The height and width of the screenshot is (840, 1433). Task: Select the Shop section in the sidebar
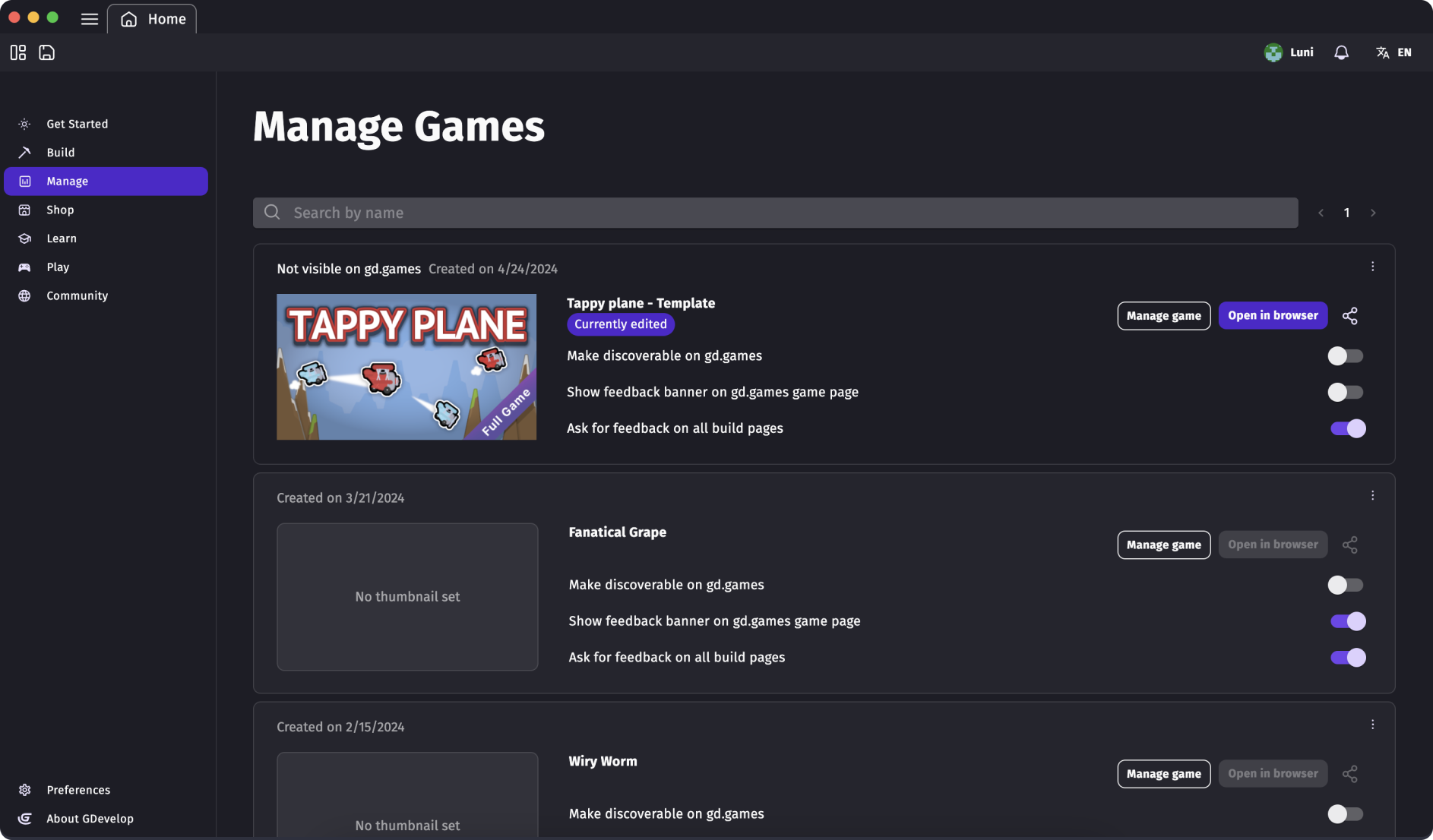61,210
